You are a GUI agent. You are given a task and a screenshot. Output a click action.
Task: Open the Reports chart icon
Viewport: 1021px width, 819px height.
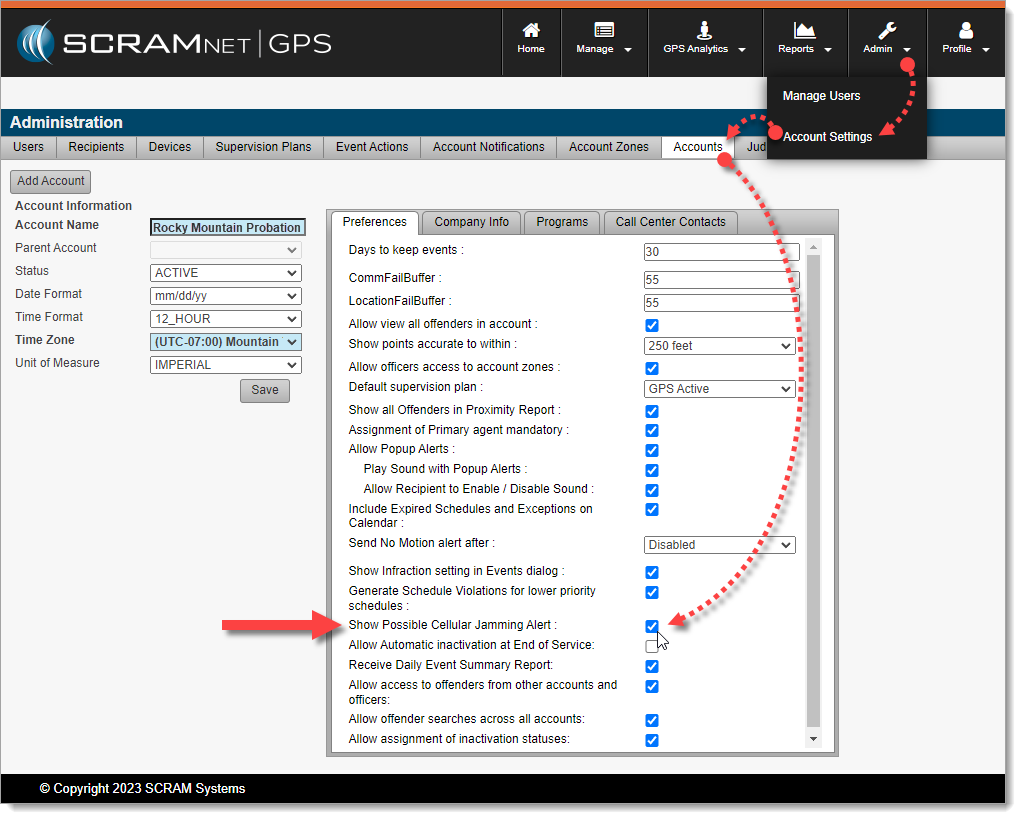click(804, 30)
